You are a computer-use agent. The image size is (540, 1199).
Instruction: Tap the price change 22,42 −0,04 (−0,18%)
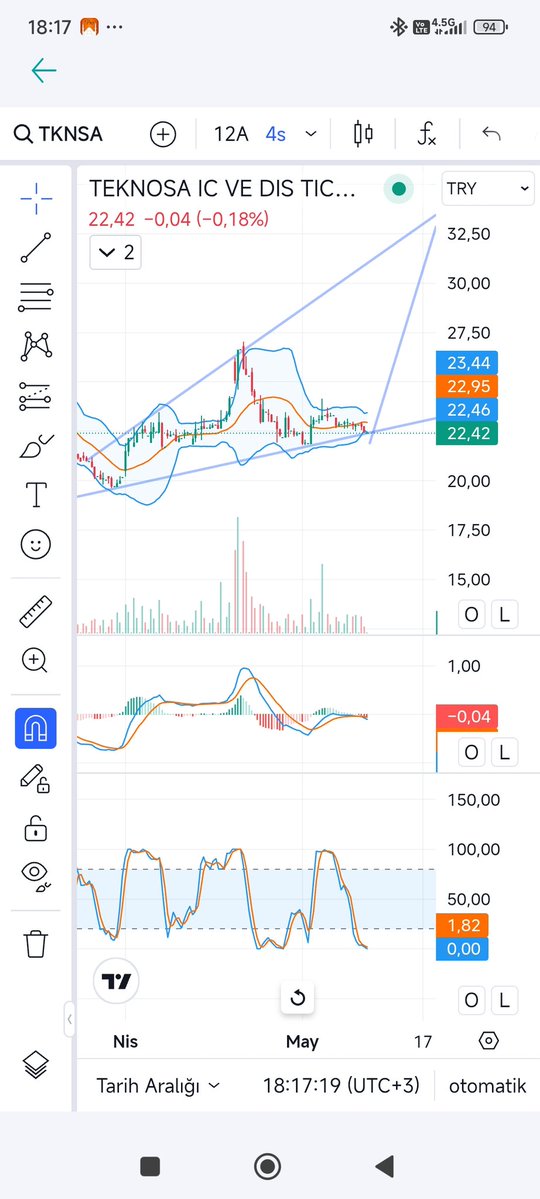[179, 220]
